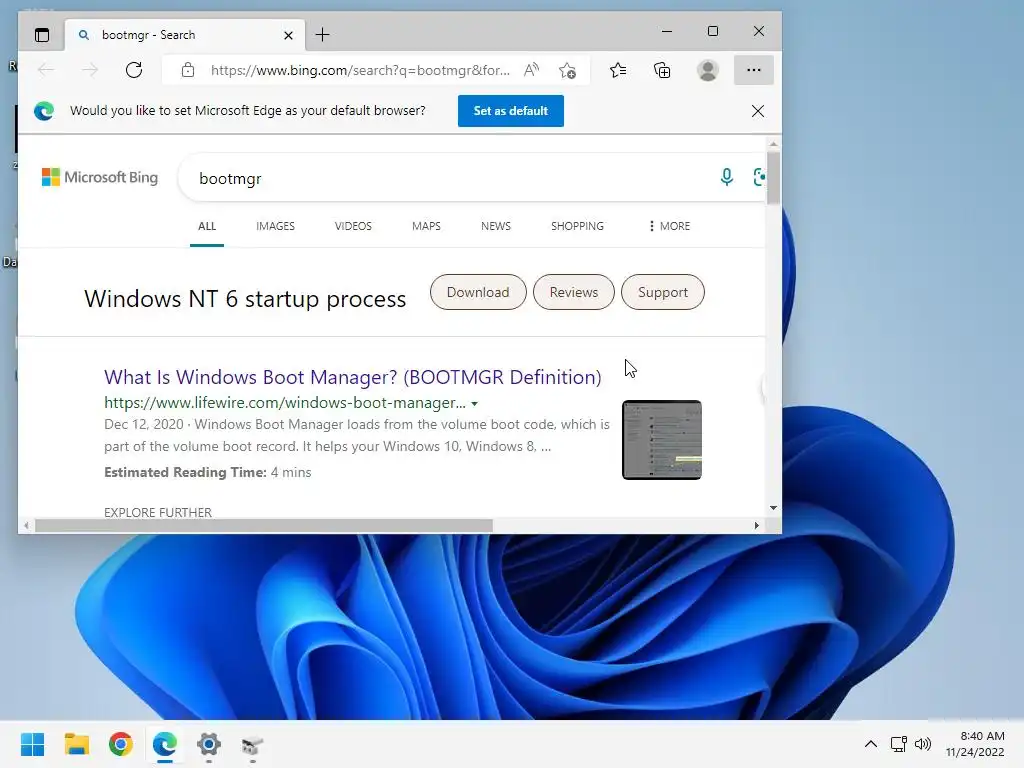The height and width of the screenshot is (768, 1024).
Task: Click the scroll right arrow
Action: (756, 525)
